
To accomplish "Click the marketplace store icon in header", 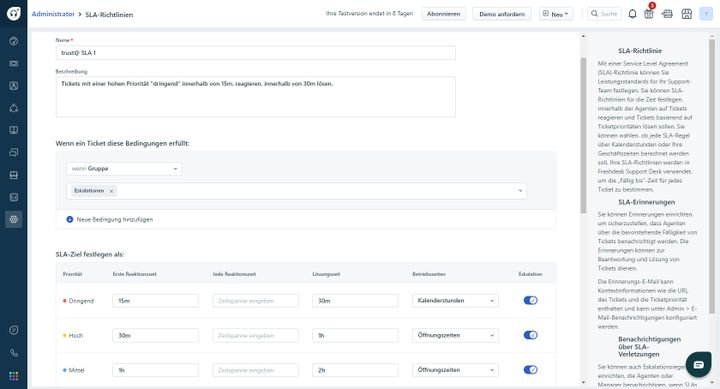I will [686, 14].
